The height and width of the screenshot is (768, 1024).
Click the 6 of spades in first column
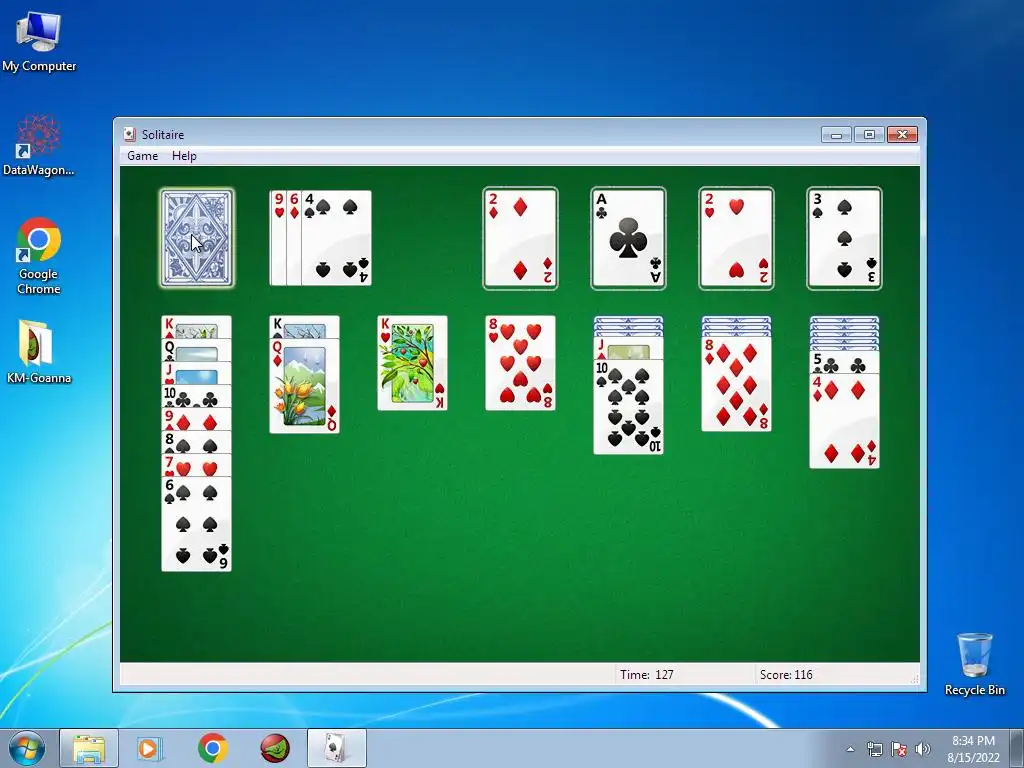197,524
